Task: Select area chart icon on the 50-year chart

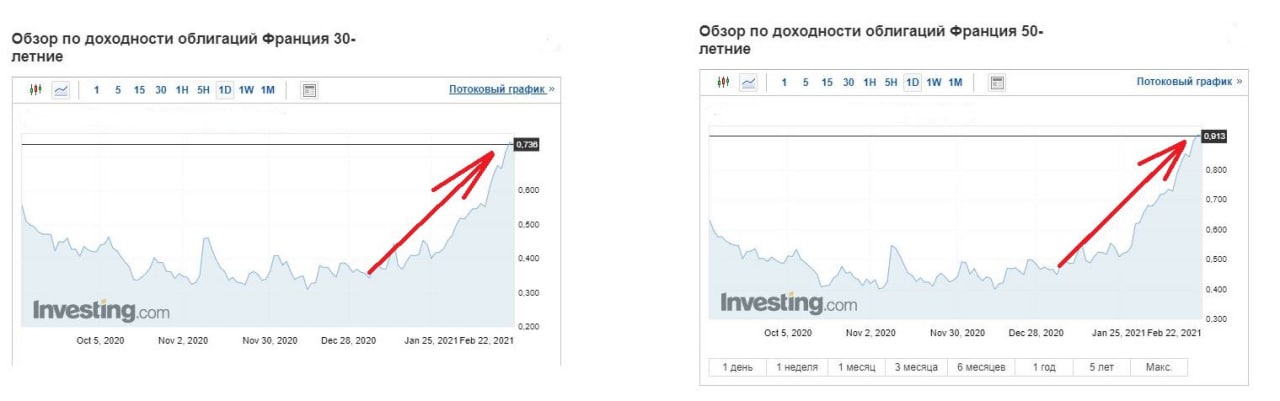Action: [749, 82]
